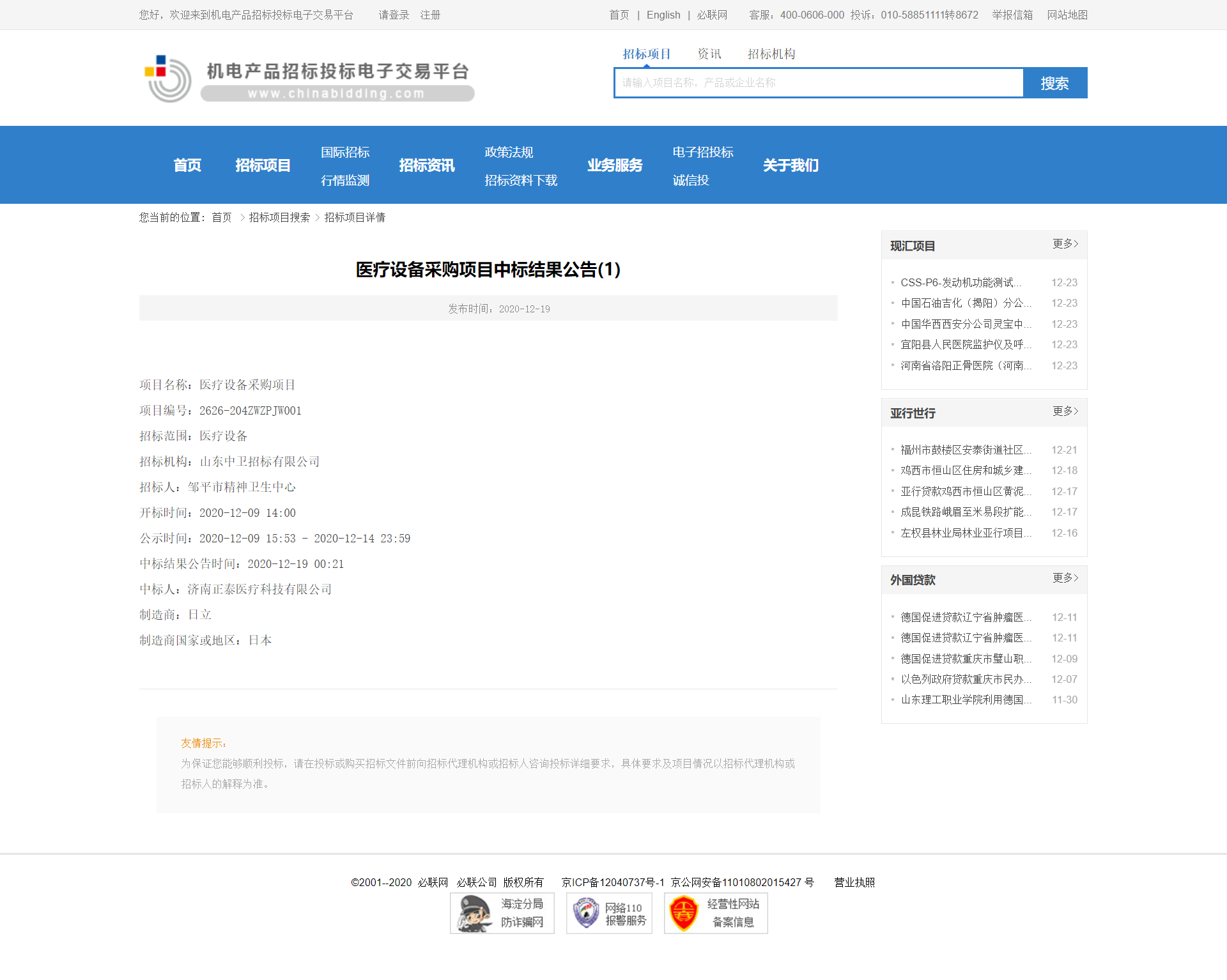The image size is (1227, 980).
Task: Click the chinabidding platform logo
Action: [x=308, y=79]
